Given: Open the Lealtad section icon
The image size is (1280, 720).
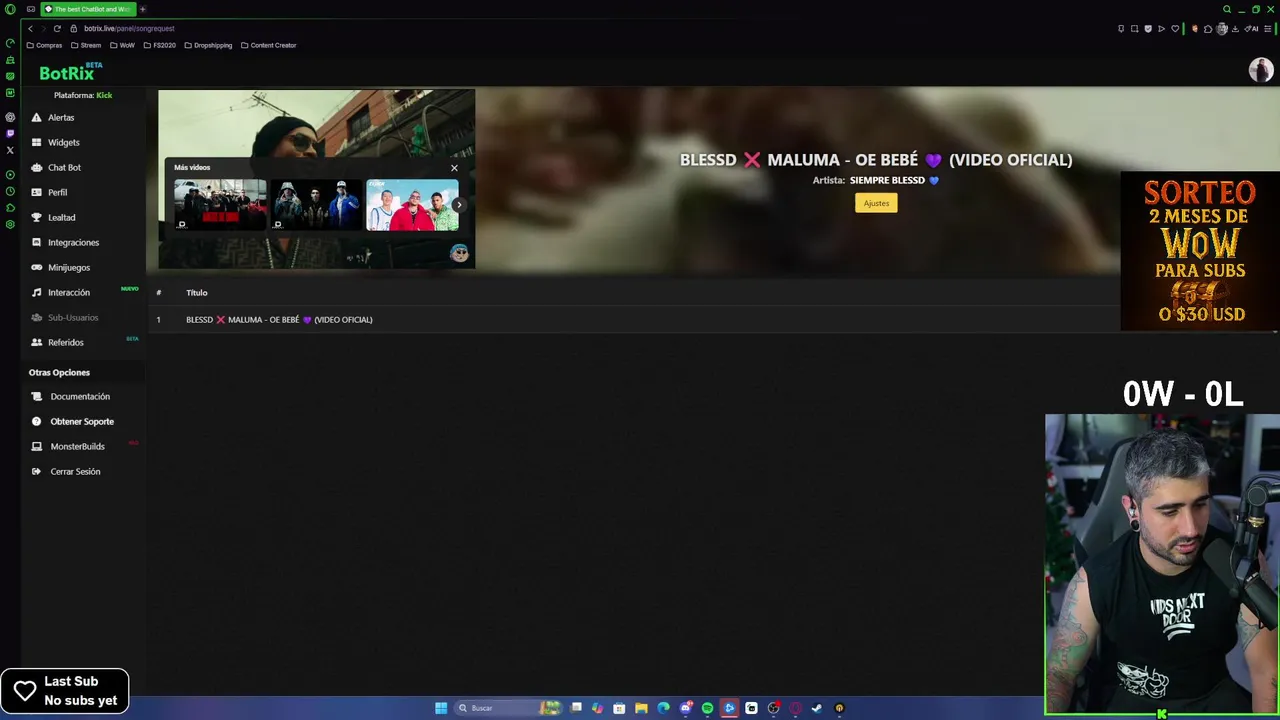Looking at the screenshot, I should (37, 217).
